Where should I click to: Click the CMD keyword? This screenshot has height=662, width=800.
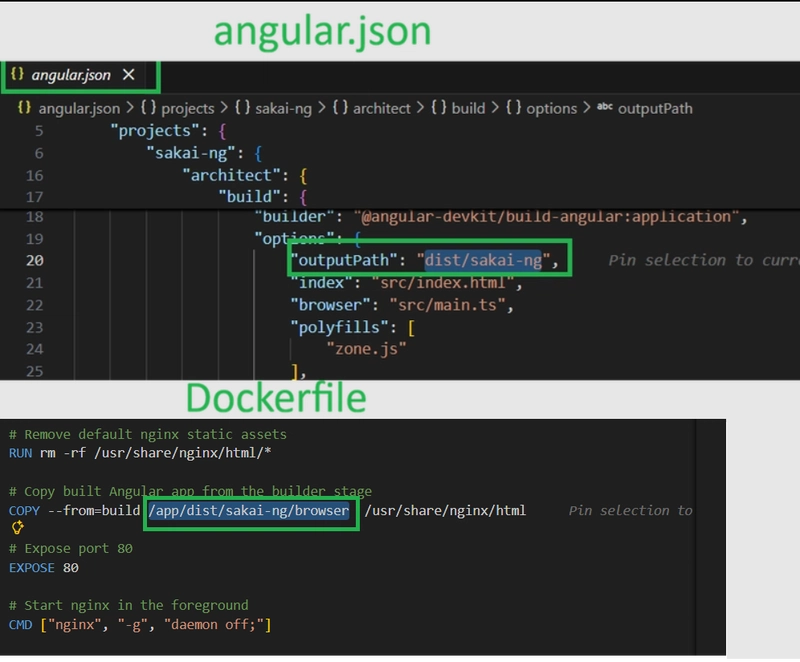[20, 625]
